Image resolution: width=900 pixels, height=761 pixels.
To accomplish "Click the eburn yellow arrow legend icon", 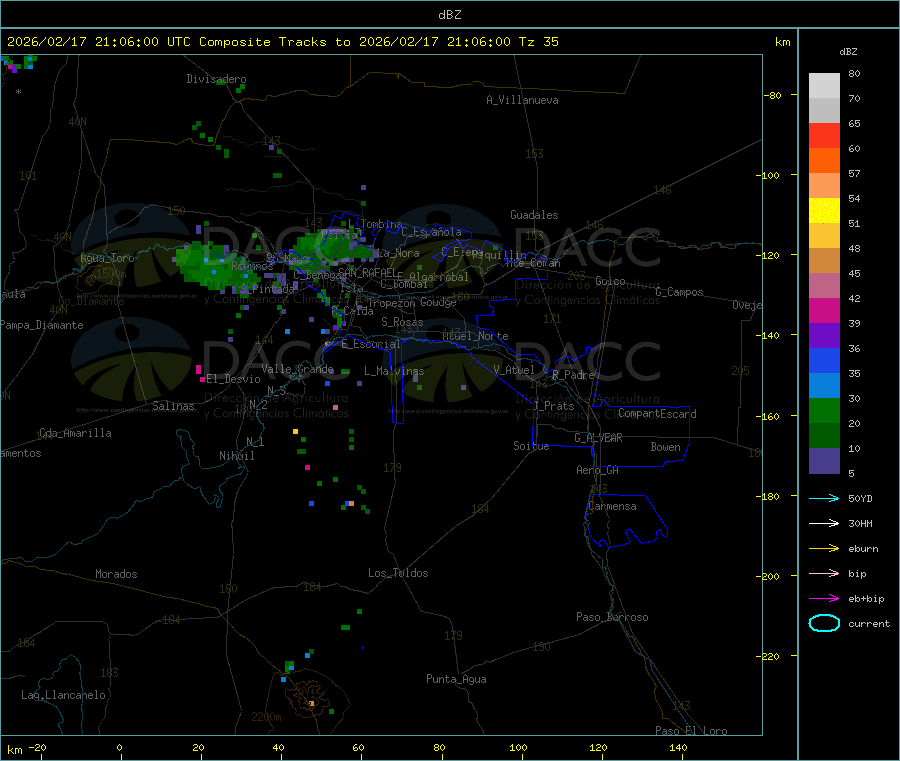I will point(824,549).
